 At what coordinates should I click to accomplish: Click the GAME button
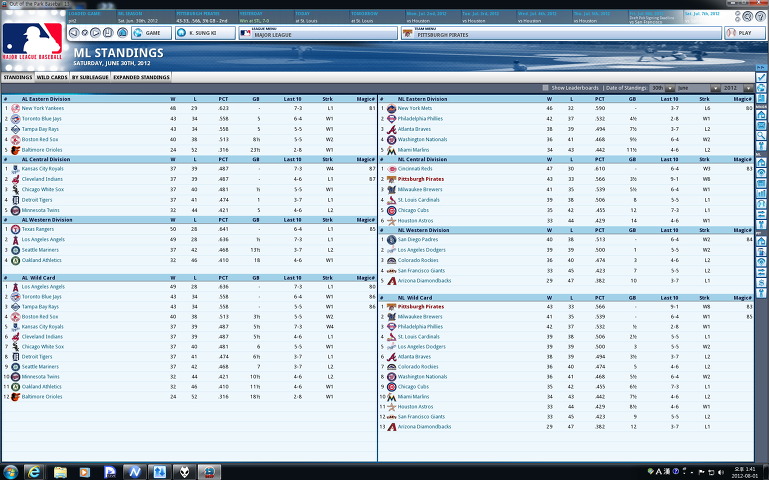tap(152, 33)
